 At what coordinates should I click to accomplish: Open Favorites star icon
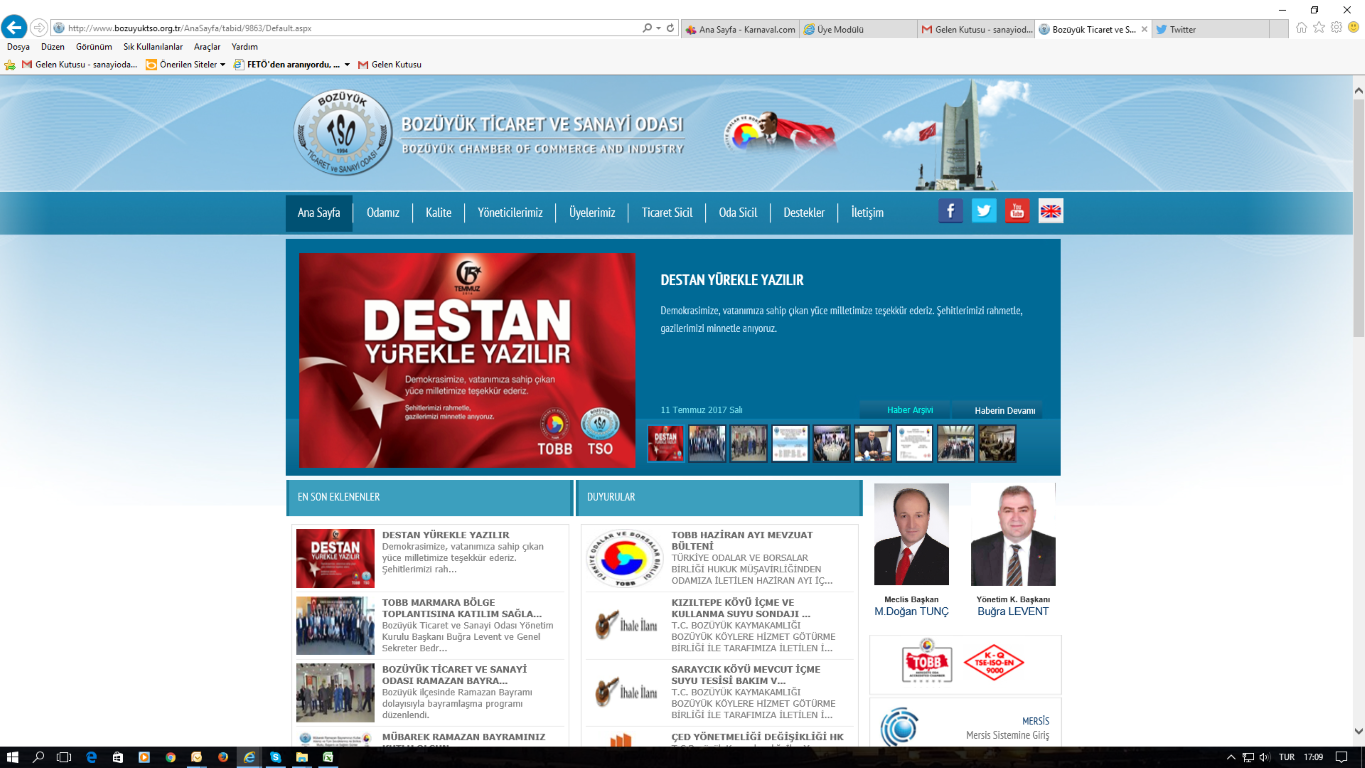point(1319,28)
